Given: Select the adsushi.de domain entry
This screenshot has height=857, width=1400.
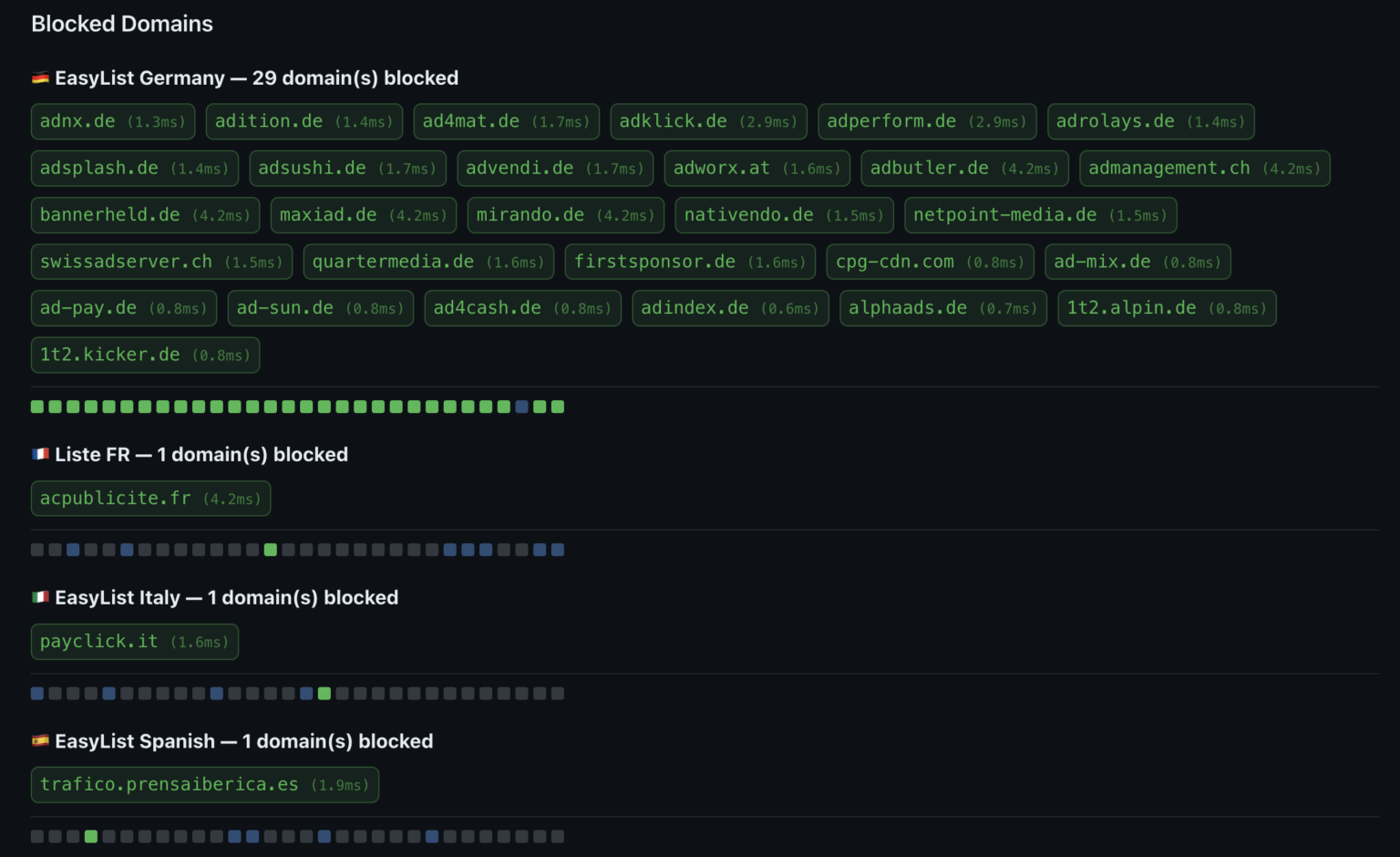Looking at the screenshot, I should point(348,168).
